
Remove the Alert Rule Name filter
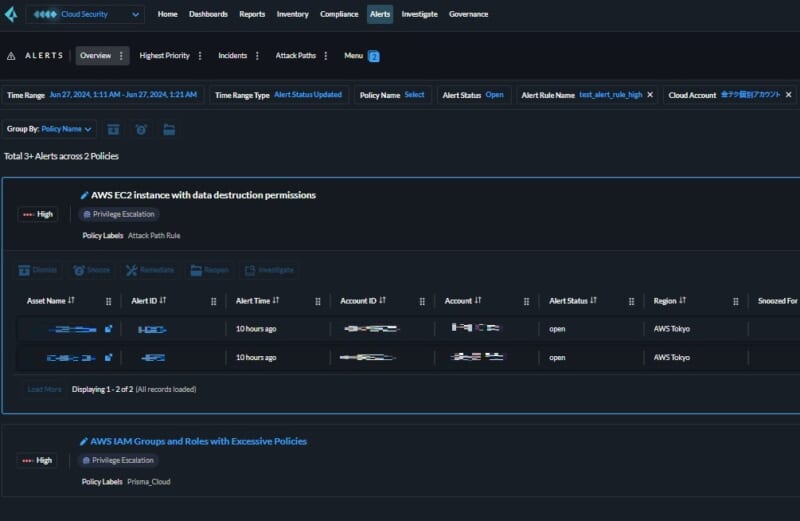(650, 95)
